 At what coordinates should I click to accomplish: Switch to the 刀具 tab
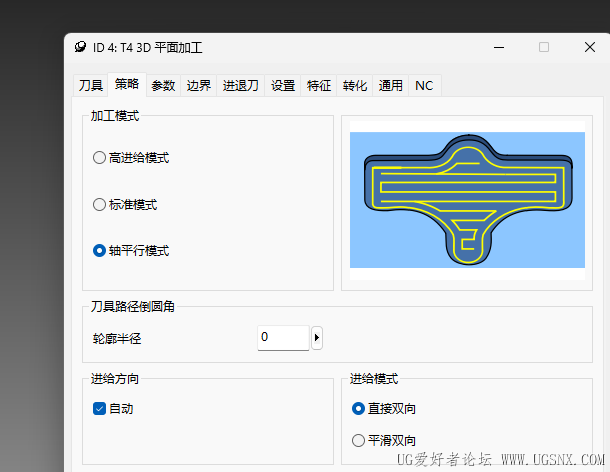point(91,85)
